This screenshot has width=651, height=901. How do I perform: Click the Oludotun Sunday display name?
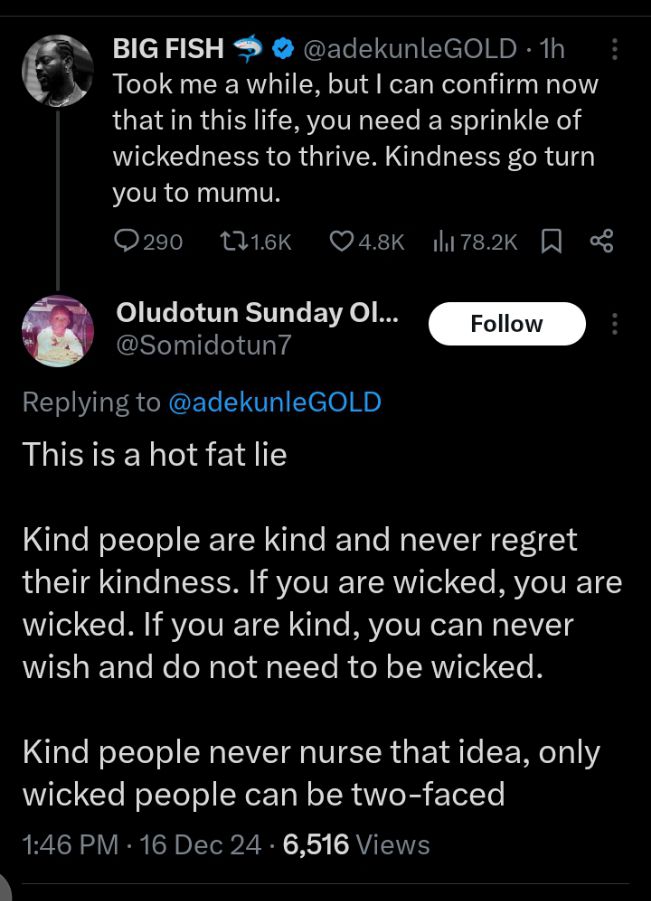pyautogui.click(x=258, y=312)
